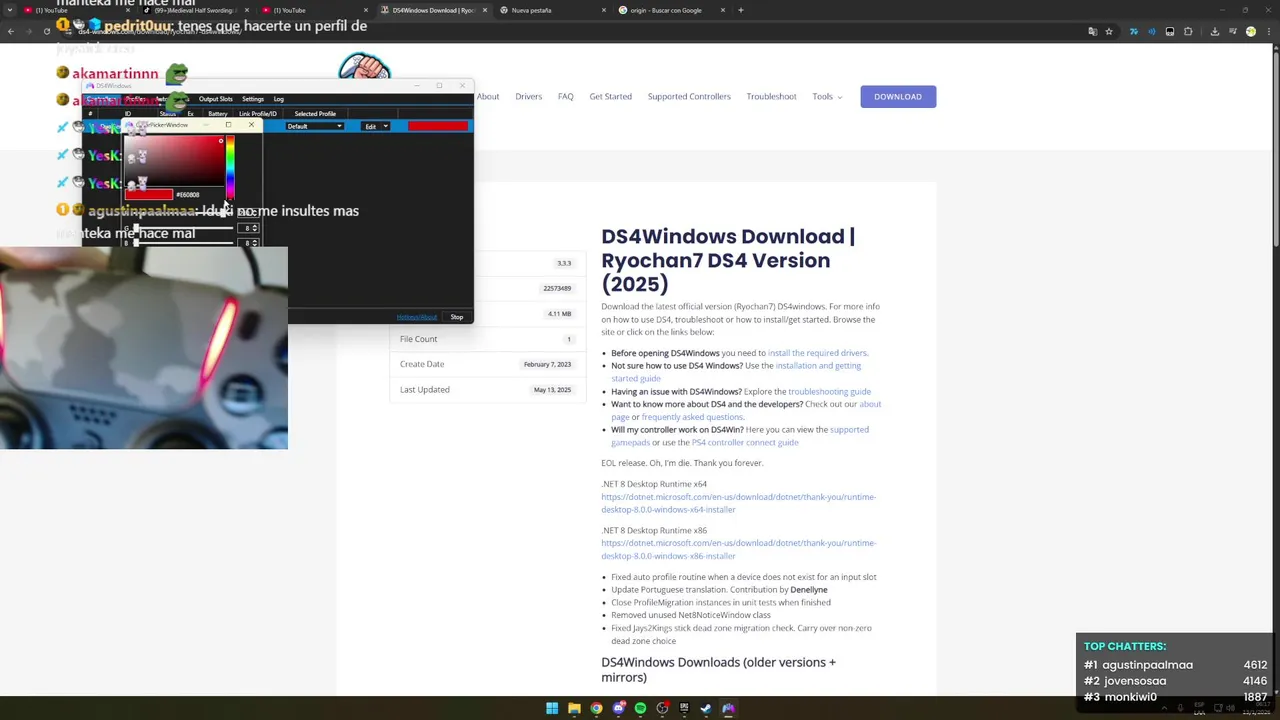Show hidden system tray icons
The height and width of the screenshot is (720, 1280).
[1165, 708]
